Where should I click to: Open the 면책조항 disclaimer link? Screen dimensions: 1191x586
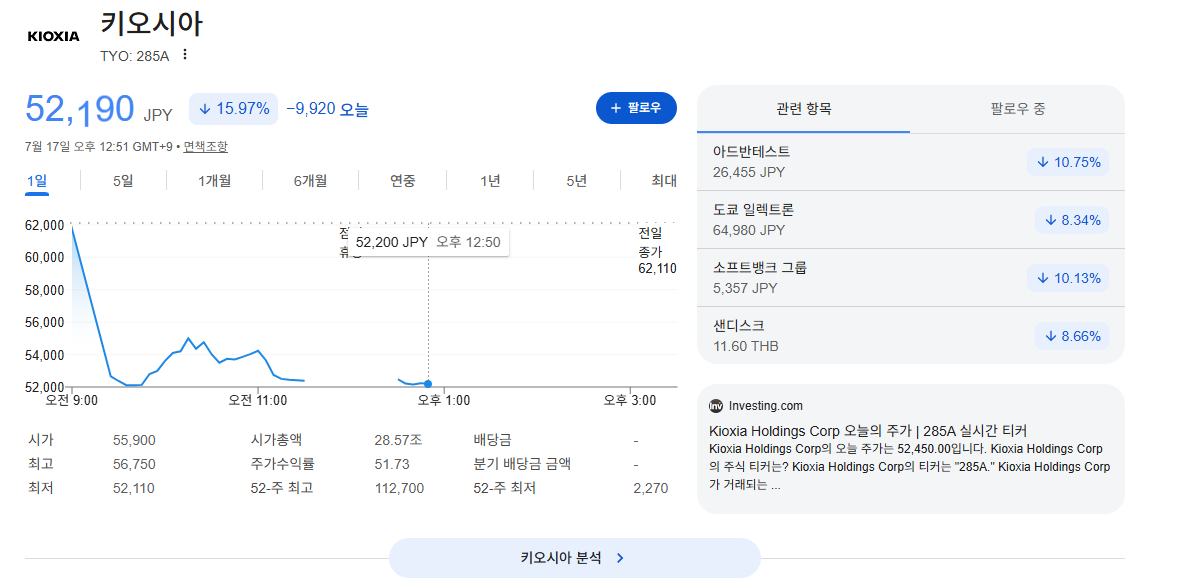coord(205,147)
